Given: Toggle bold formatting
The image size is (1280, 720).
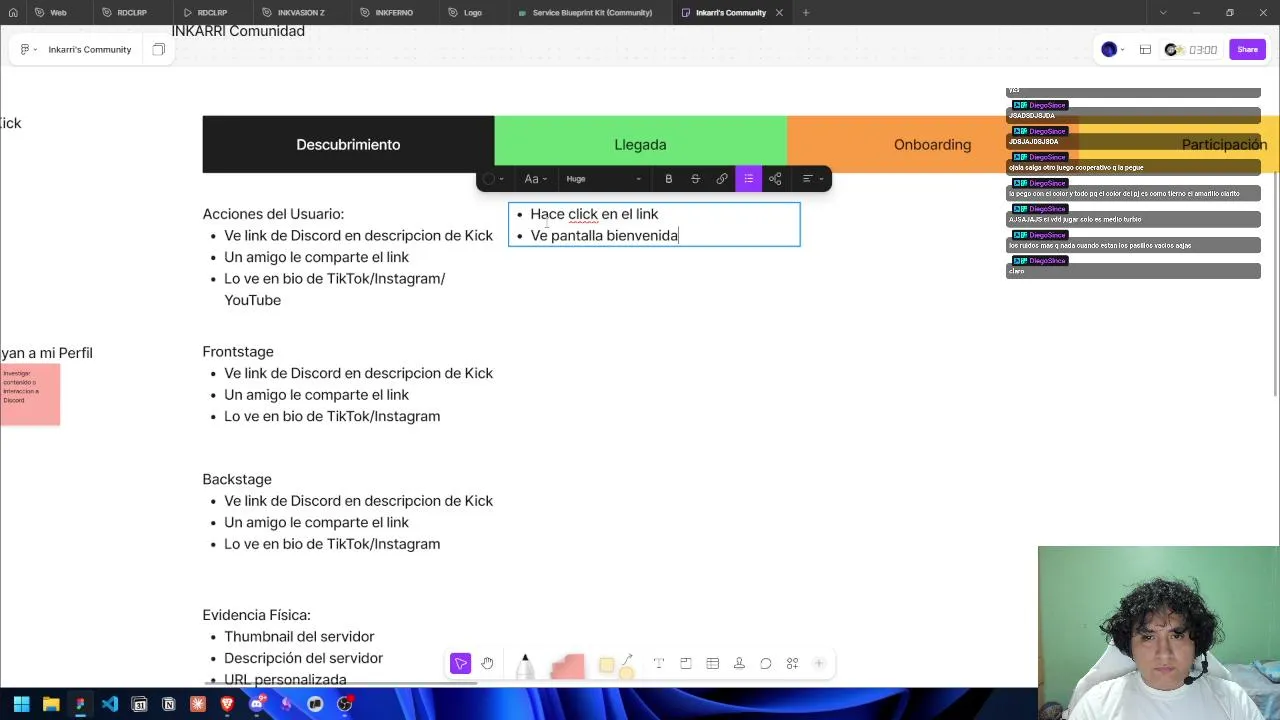Looking at the screenshot, I should (x=668, y=179).
